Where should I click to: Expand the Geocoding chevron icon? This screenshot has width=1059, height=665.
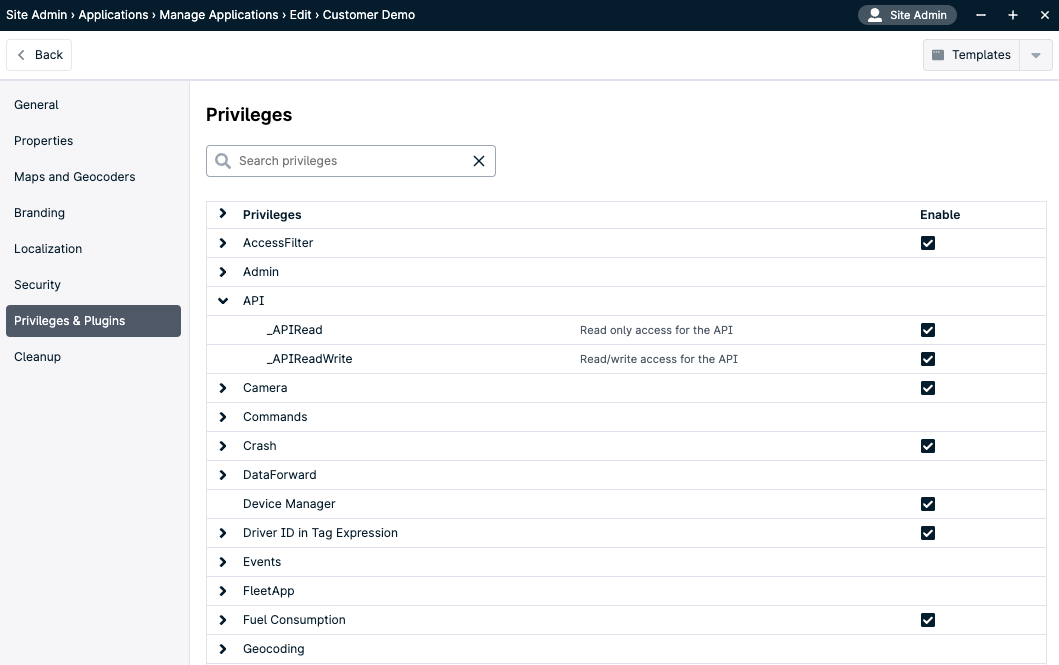click(x=223, y=649)
